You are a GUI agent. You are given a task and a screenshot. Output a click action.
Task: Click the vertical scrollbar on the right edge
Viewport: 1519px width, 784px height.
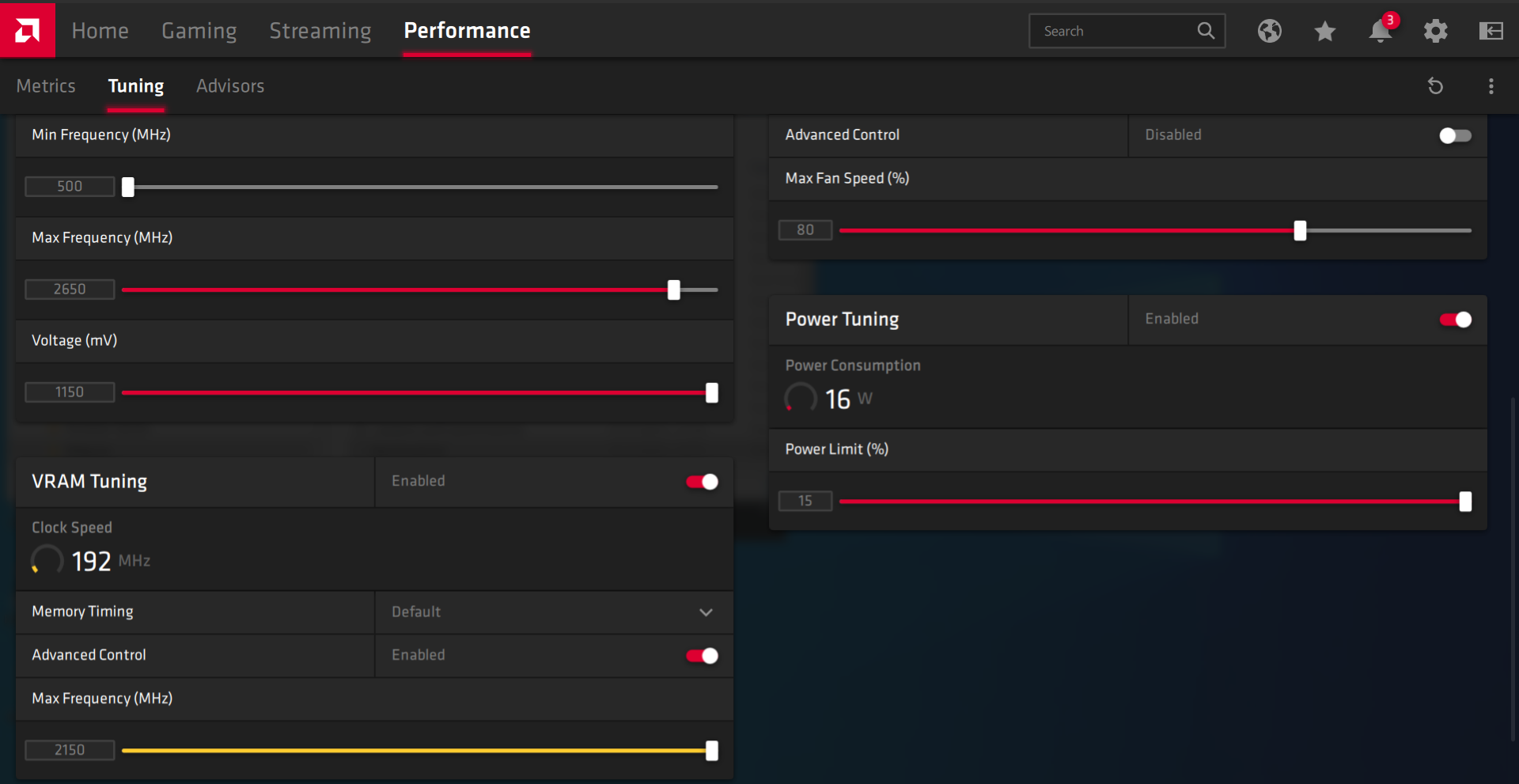pyautogui.click(x=1513, y=570)
